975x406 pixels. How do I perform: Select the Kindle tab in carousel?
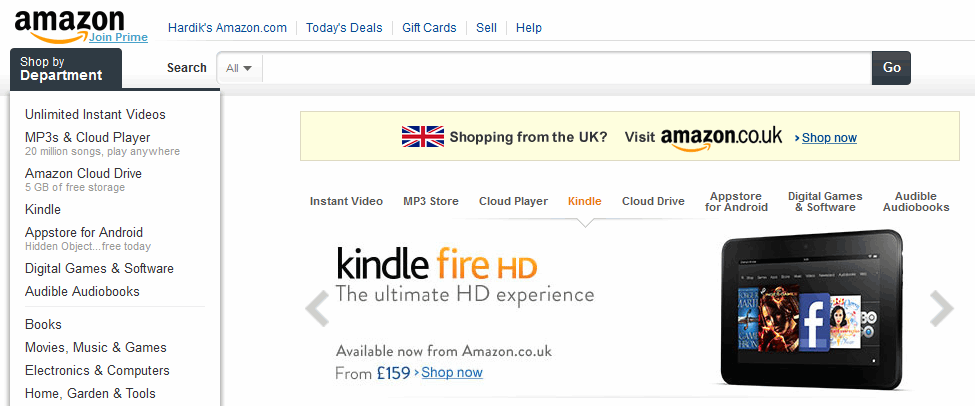(585, 201)
